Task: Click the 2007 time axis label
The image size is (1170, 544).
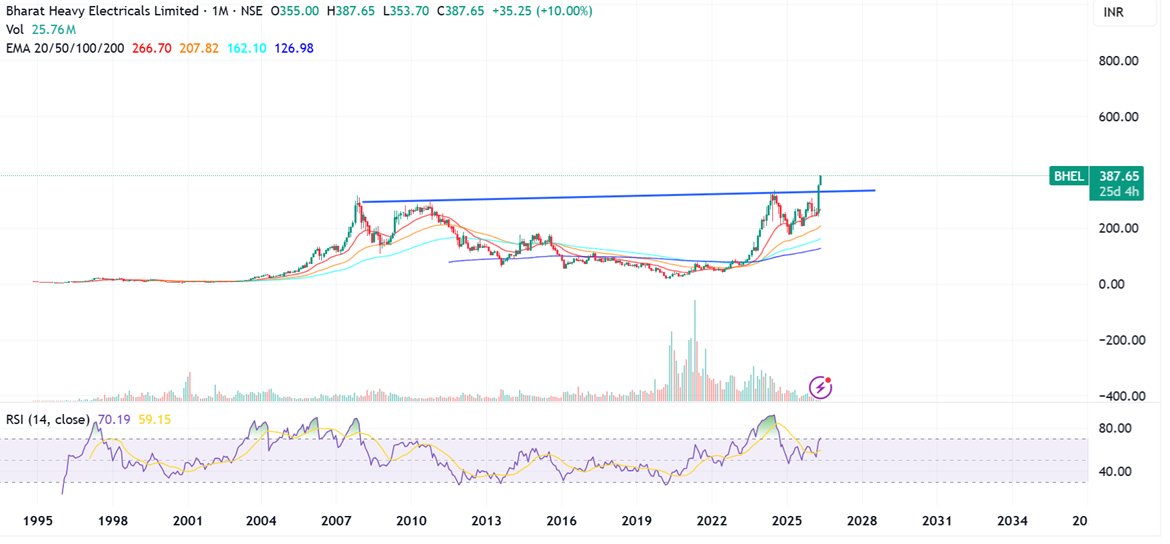Action: pos(337,520)
